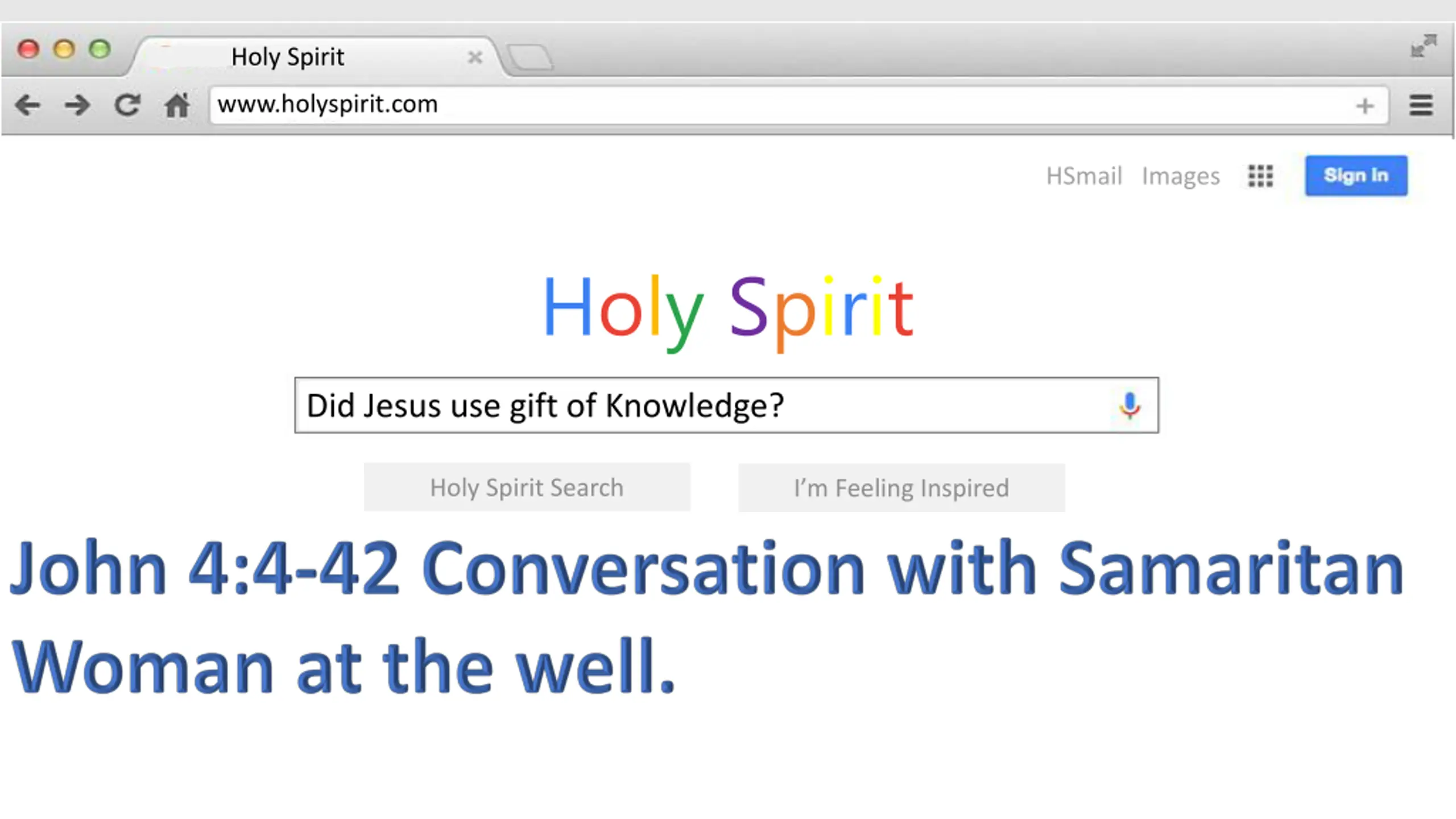Close the Holy Spirit tab

coord(475,57)
